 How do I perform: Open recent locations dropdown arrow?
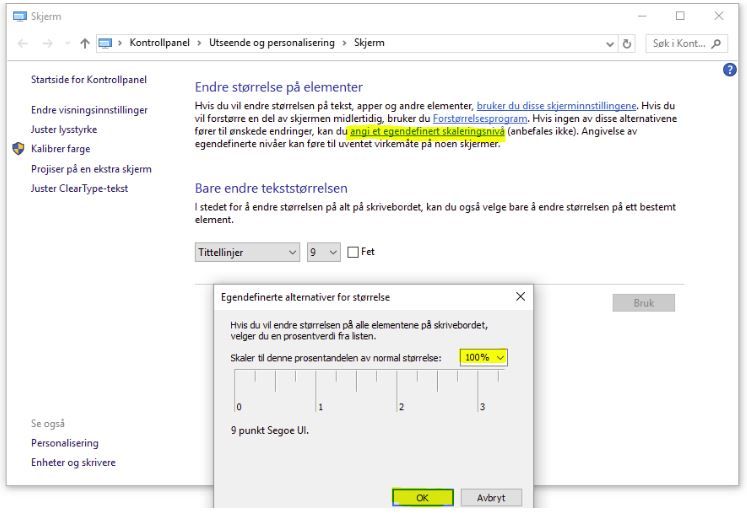[x=67, y=43]
